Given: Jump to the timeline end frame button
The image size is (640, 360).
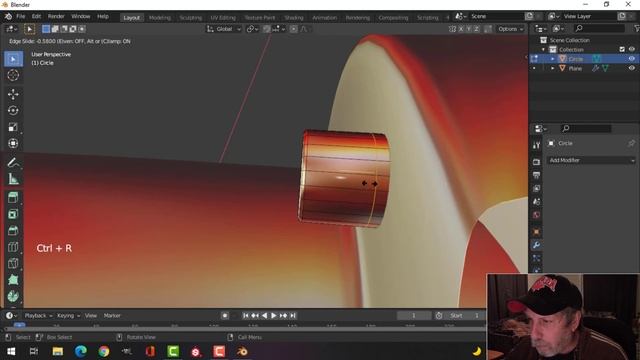Looking at the screenshot, I should coord(293,316).
